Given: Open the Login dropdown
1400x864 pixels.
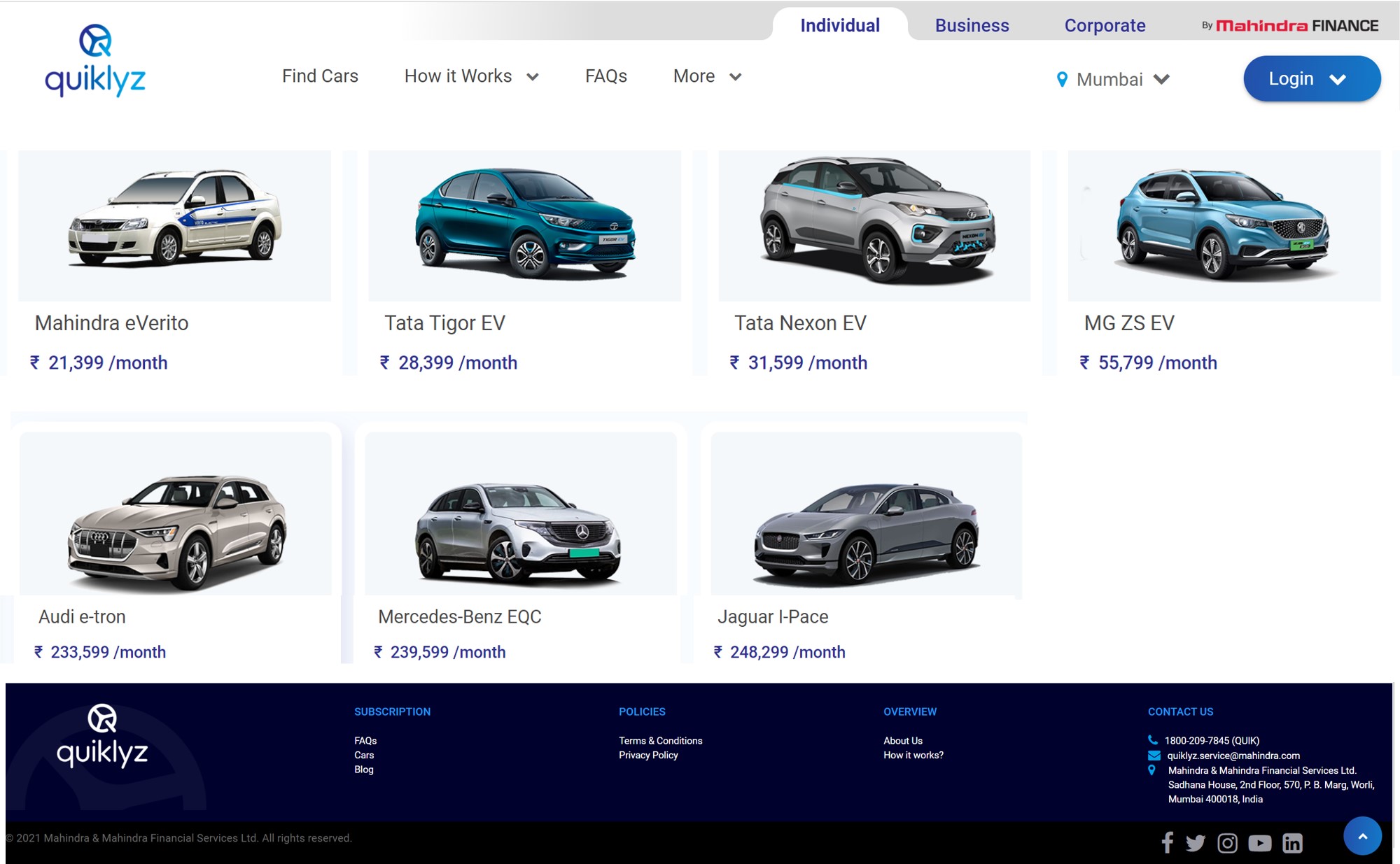Looking at the screenshot, I should tap(1311, 78).
